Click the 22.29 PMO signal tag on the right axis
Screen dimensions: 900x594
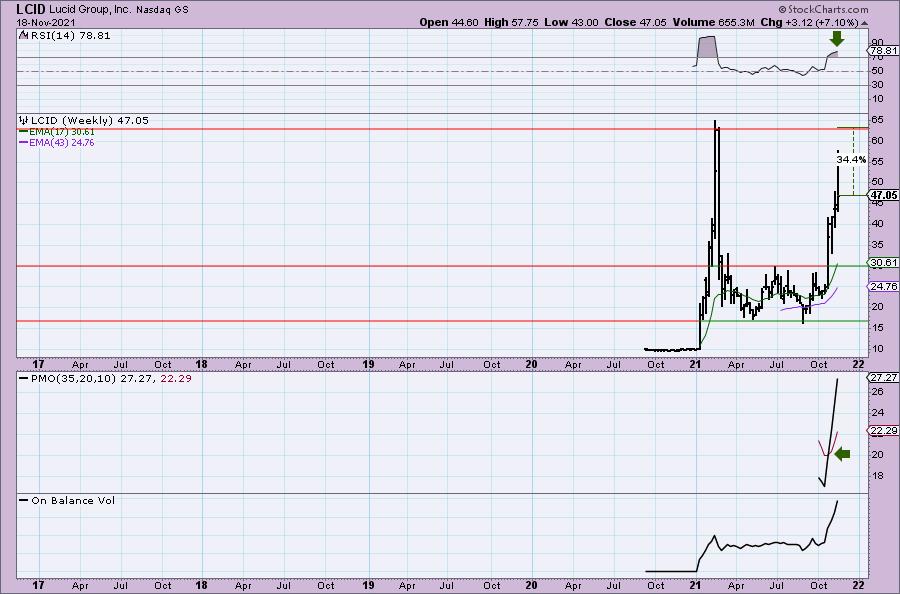[883, 430]
